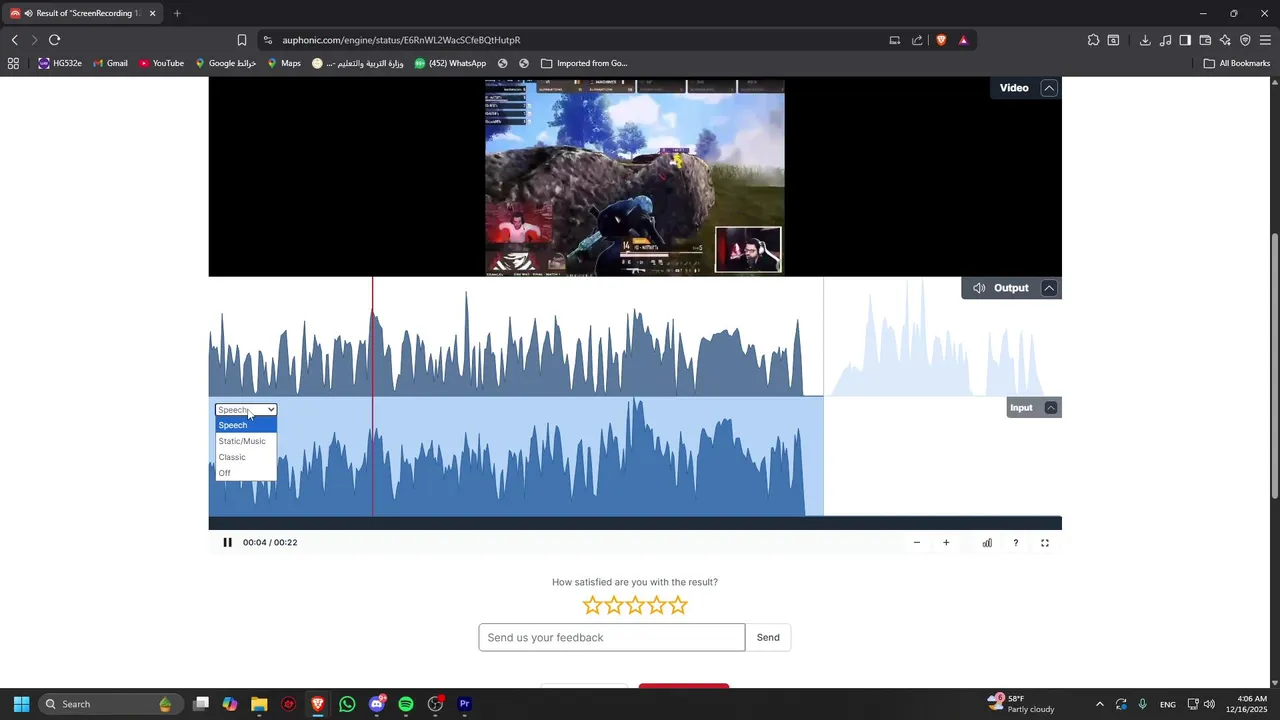The height and width of the screenshot is (720, 1280).
Task: Rate the result one star
Action: [592, 605]
